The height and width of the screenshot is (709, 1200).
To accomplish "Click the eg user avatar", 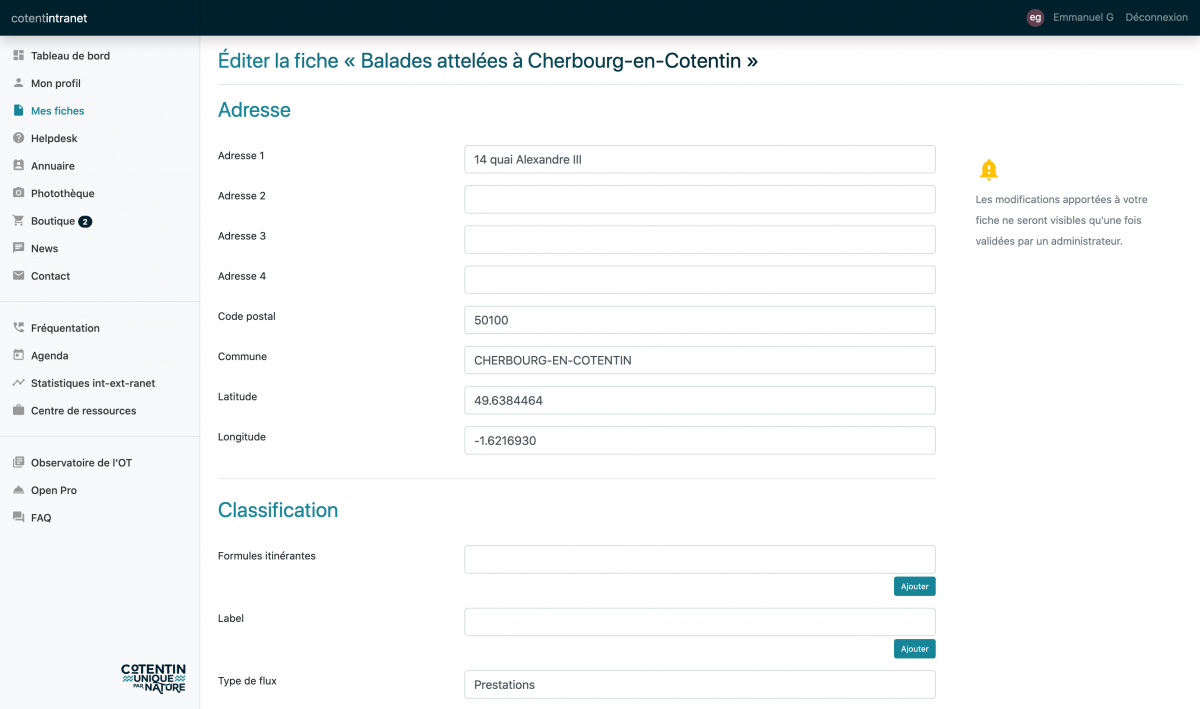I will [x=1035, y=17].
